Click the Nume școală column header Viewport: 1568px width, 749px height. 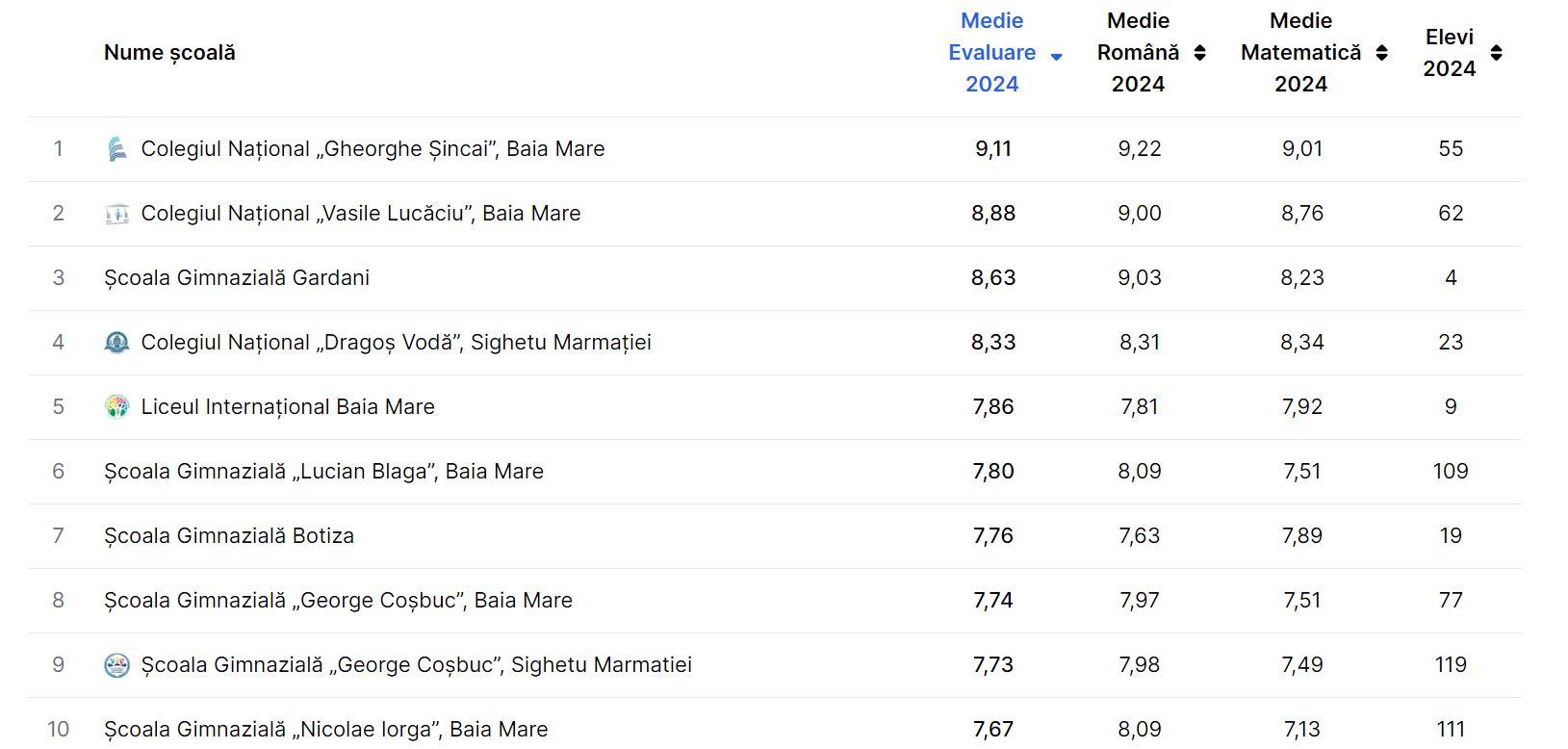click(169, 53)
